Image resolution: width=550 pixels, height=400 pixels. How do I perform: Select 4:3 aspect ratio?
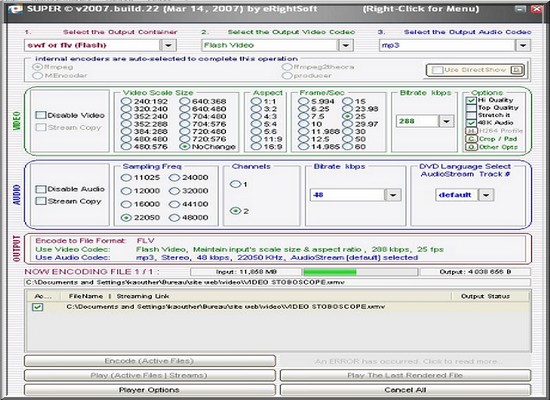pyautogui.click(x=256, y=116)
